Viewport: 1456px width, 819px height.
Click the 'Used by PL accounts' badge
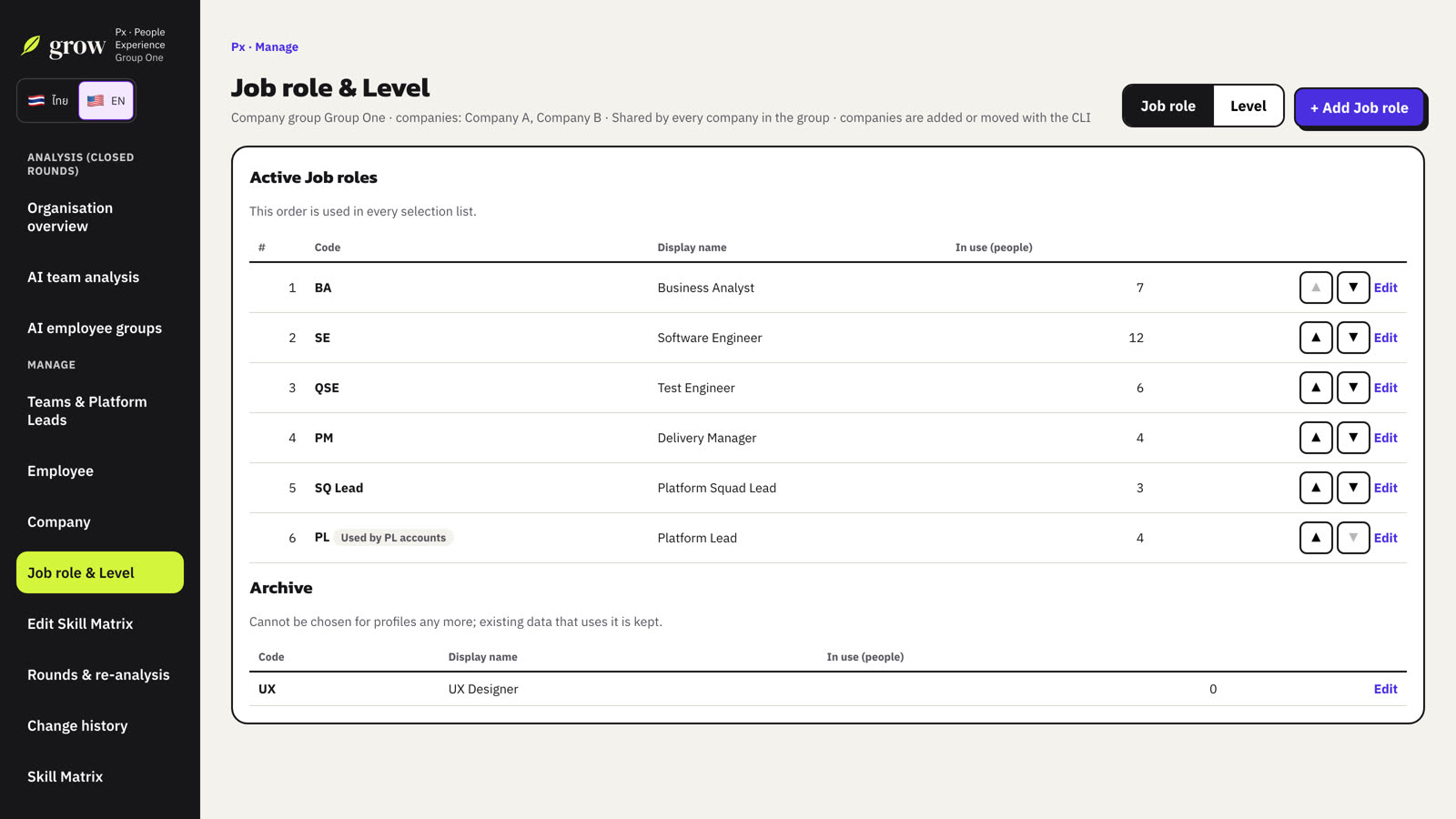[x=393, y=538]
